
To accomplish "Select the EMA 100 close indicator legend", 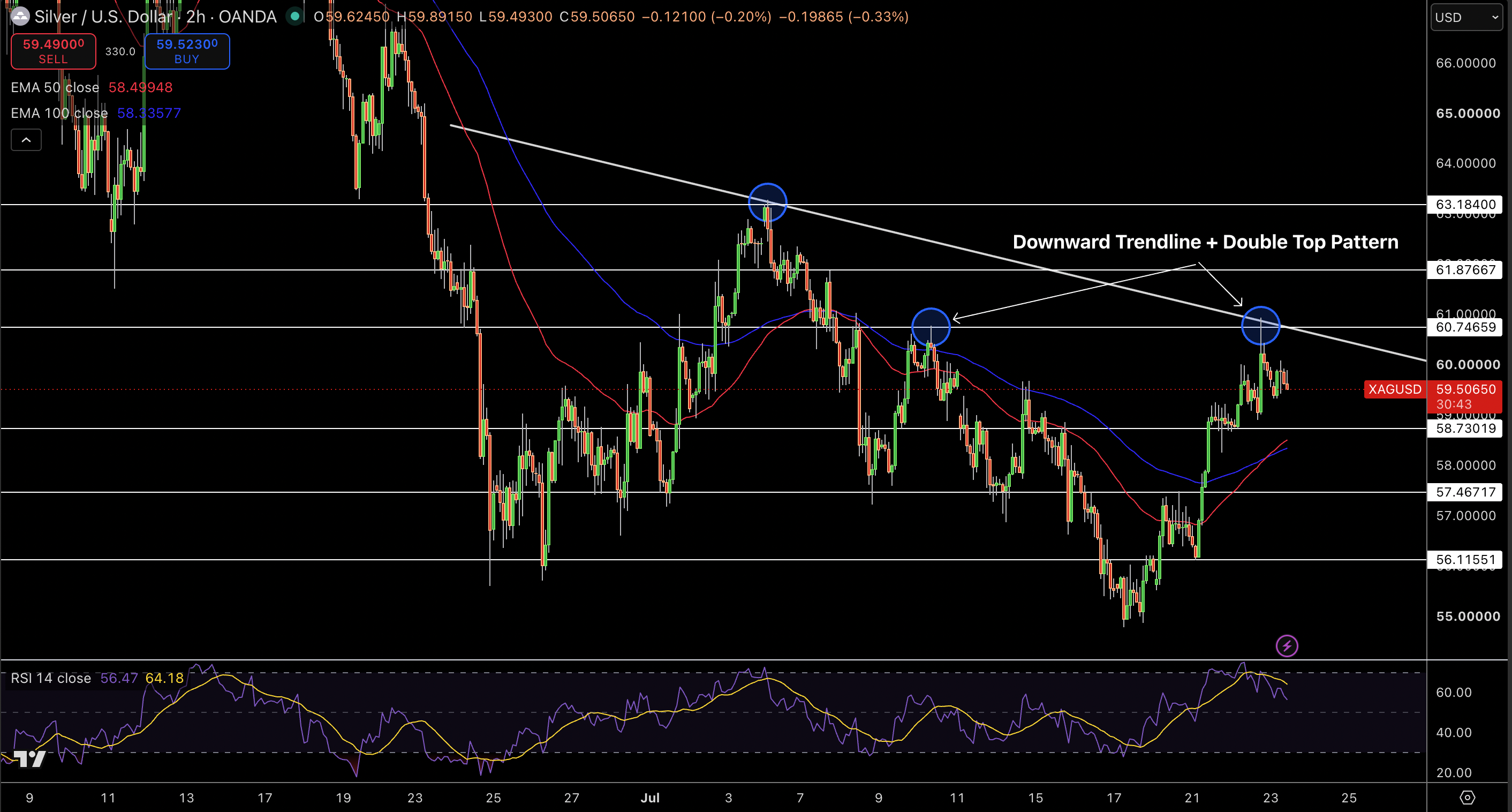I will click(x=59, y=112).
